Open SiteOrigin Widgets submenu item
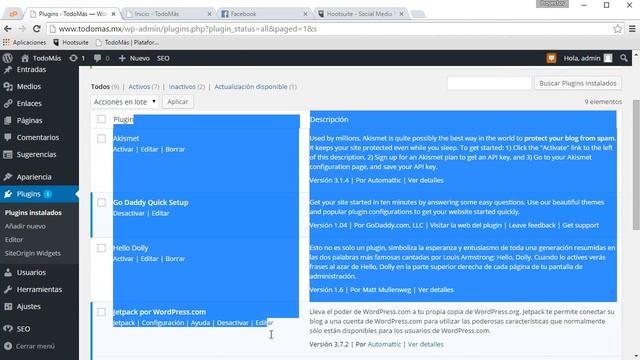640x360 pixels. click(x=33, y=253)
